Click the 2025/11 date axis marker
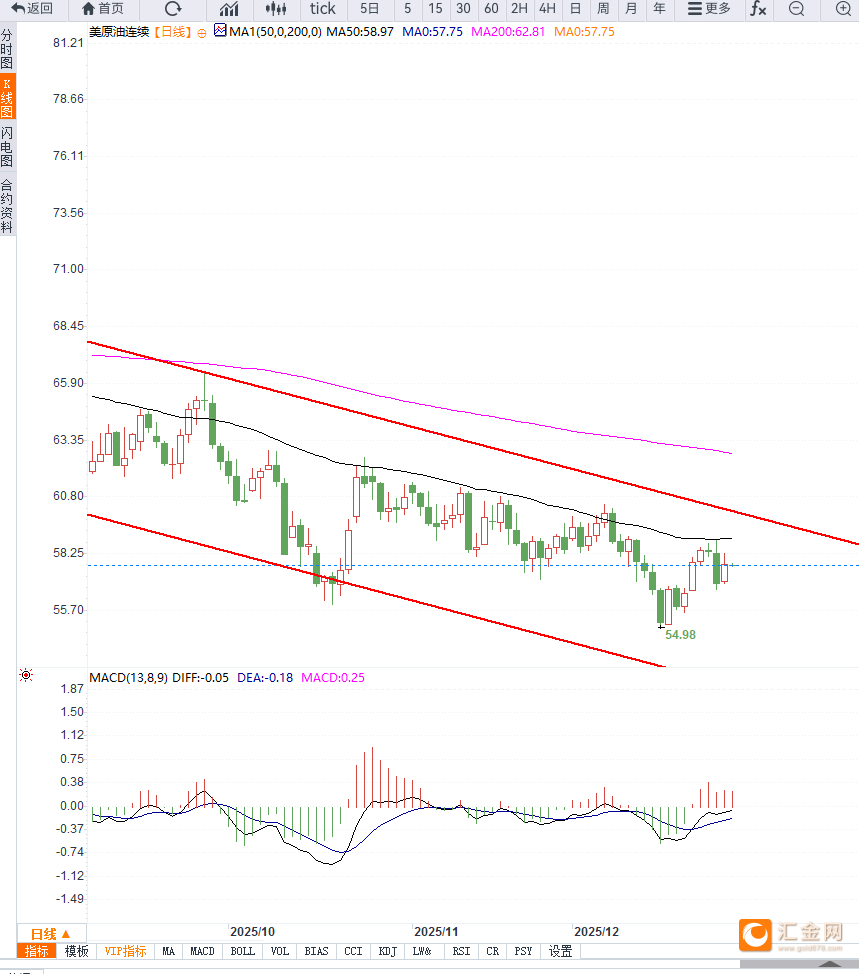859x974 pixels. pos(436,932)
